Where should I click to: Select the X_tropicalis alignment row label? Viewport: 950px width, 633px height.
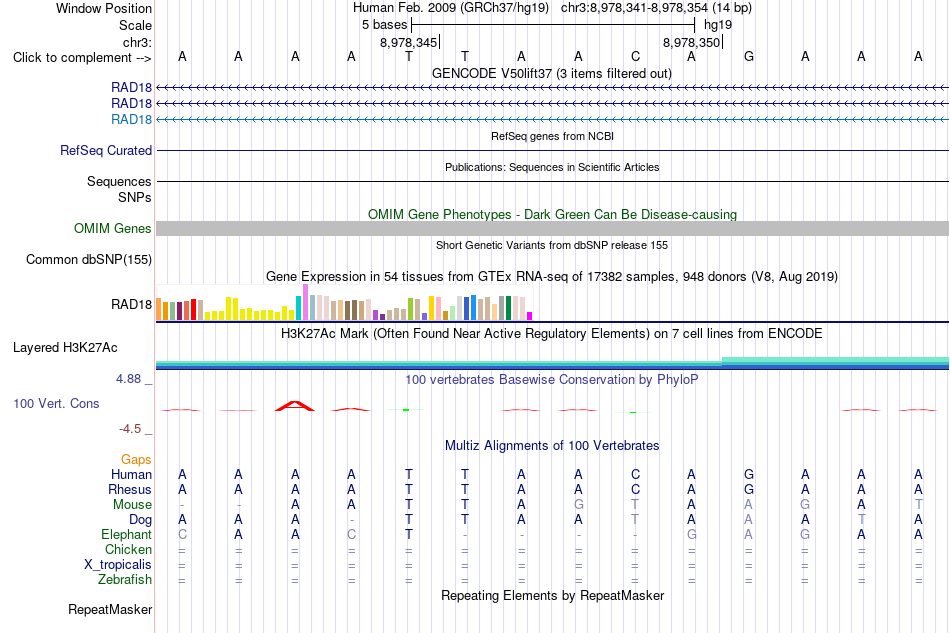118,565
